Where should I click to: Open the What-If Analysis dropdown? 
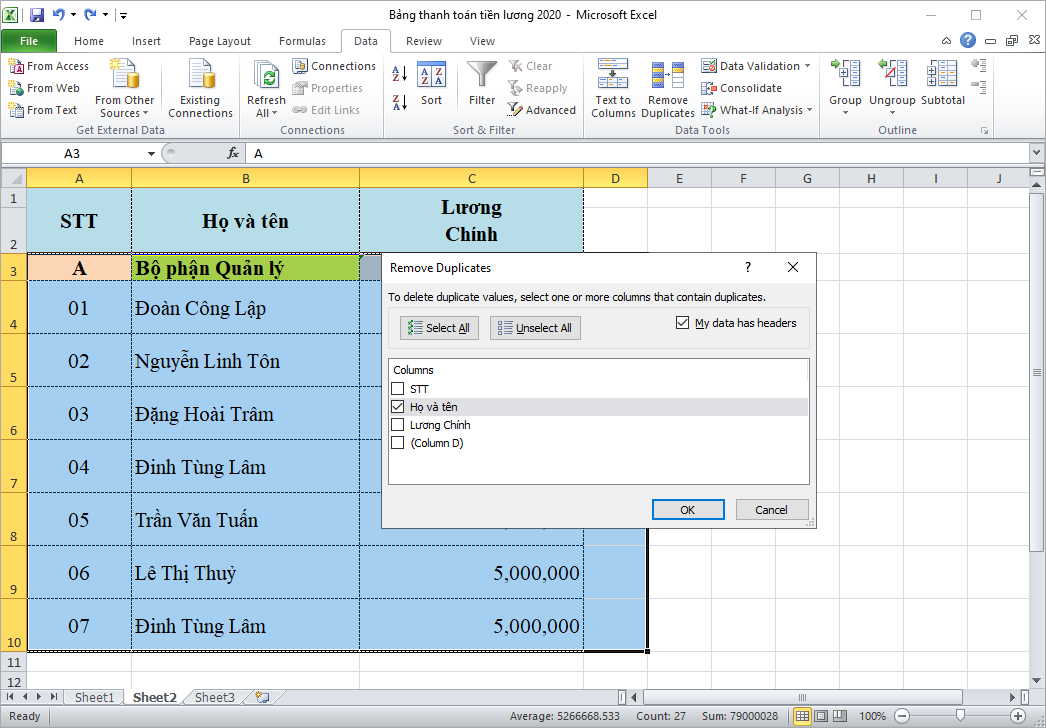[x=755, y=110]
